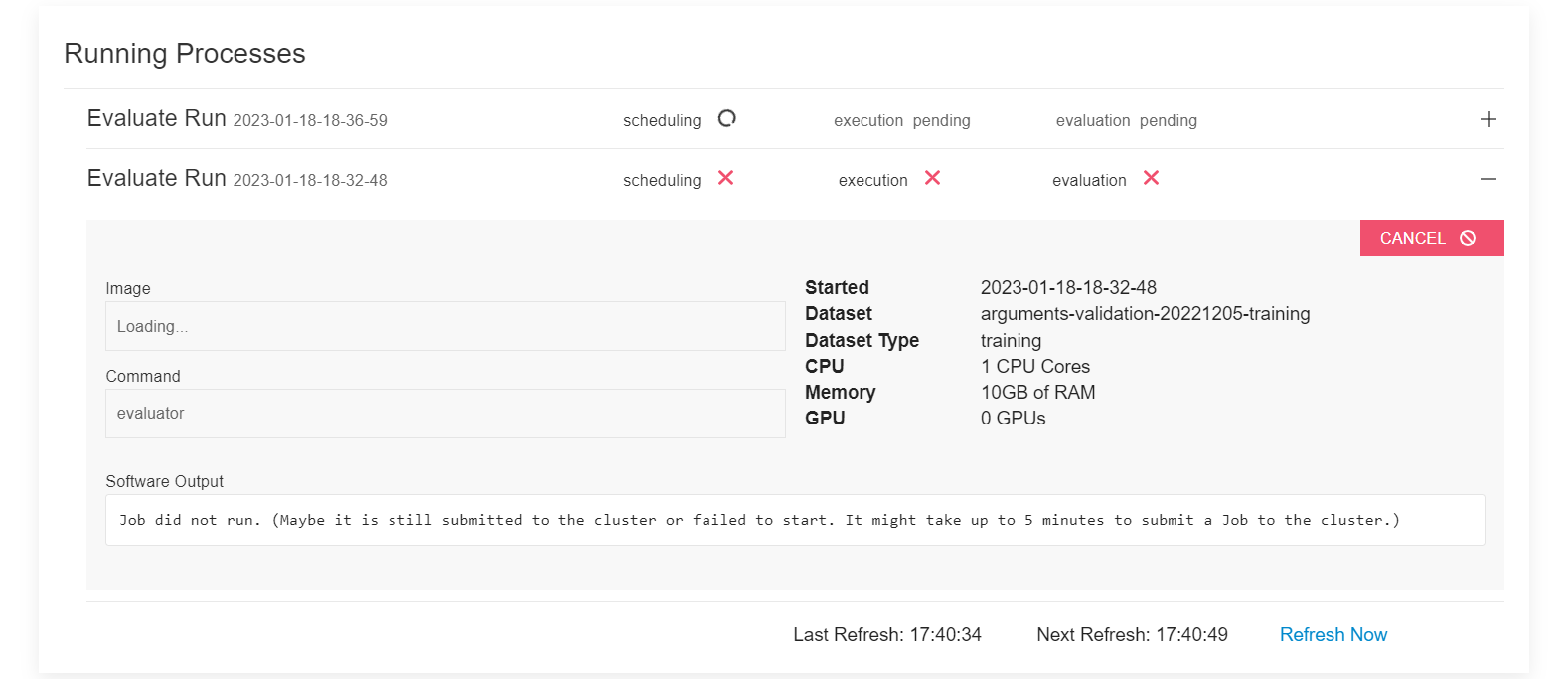The image size is (1568, 679).
Task: Click the Software Output text box
Action: pyautogui.click(x=794, y=520)
